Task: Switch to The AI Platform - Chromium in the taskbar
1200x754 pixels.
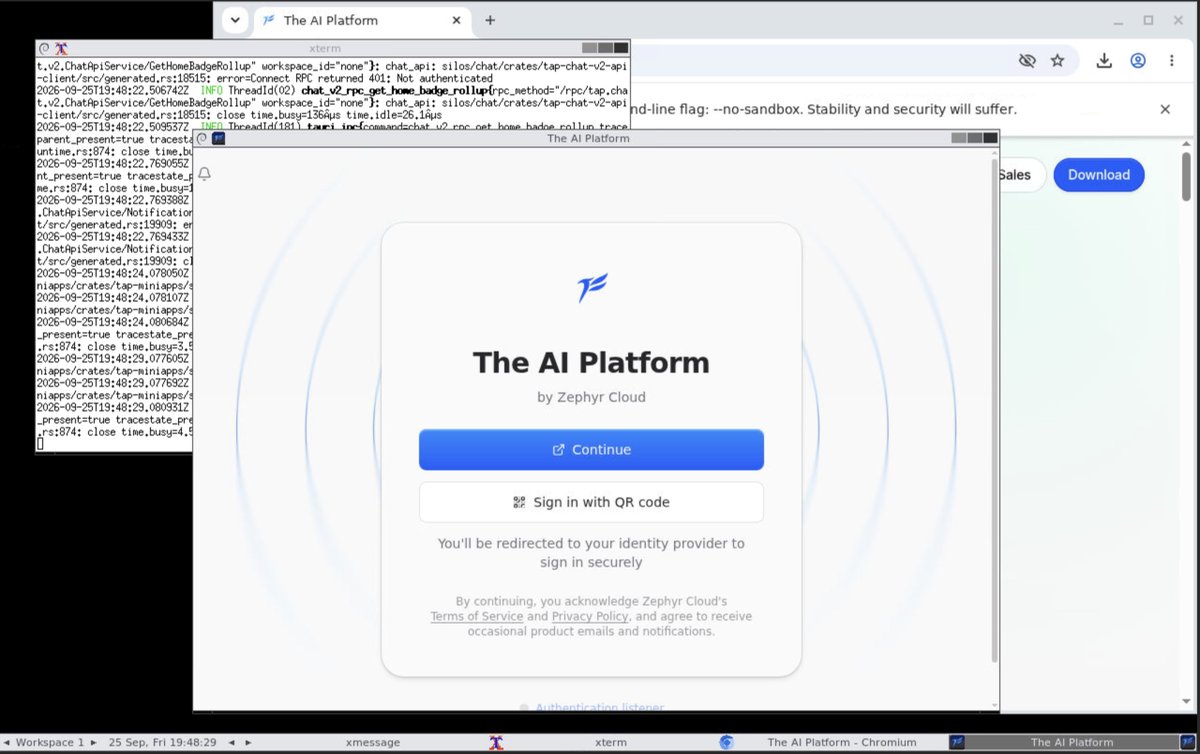Action: click(833, 743)
